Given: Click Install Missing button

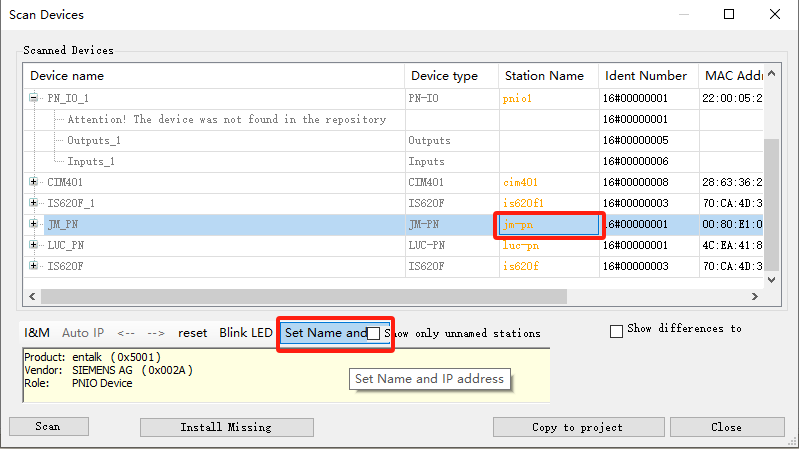Looking at the screenshot, I should coord(225,427).
